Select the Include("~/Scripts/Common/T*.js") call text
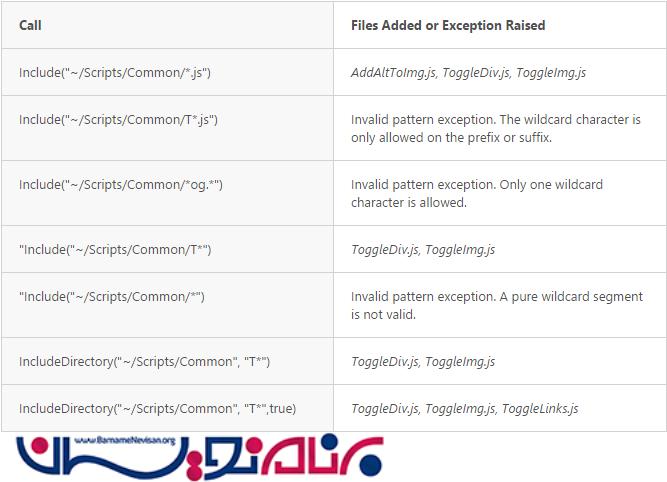 [118, 120]
